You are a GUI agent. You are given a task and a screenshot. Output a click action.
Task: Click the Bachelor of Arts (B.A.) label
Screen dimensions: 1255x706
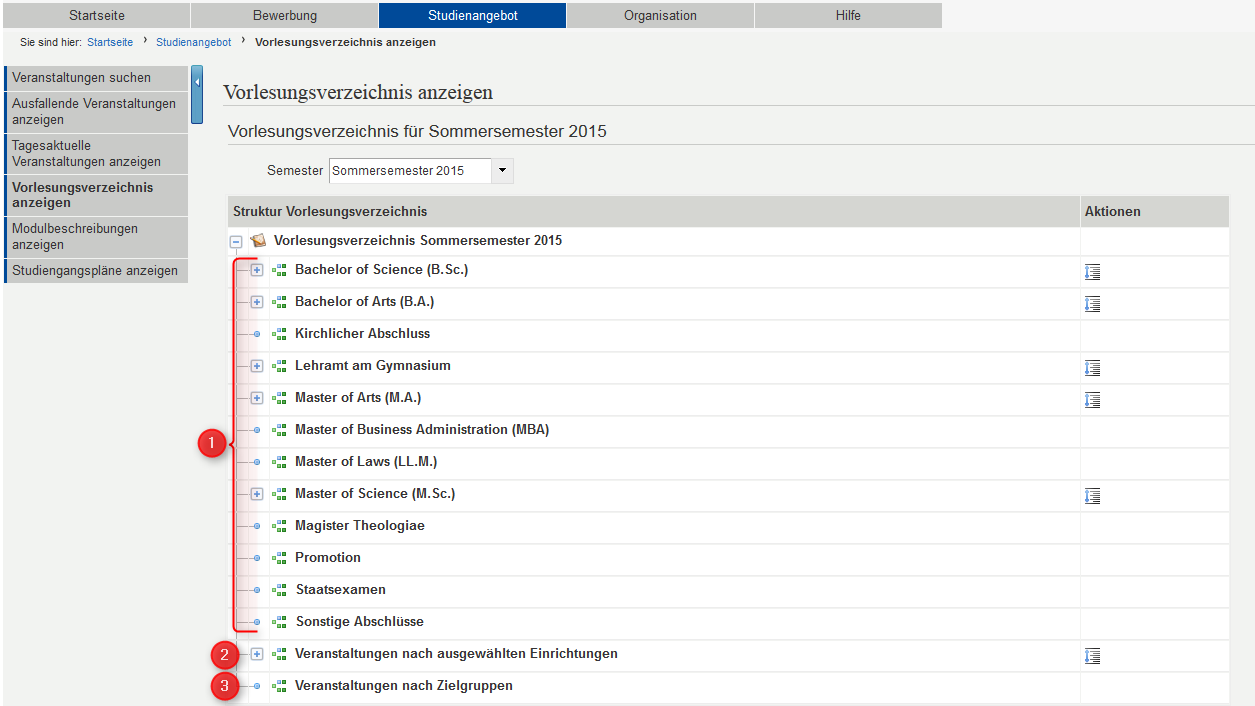point(365,302)
